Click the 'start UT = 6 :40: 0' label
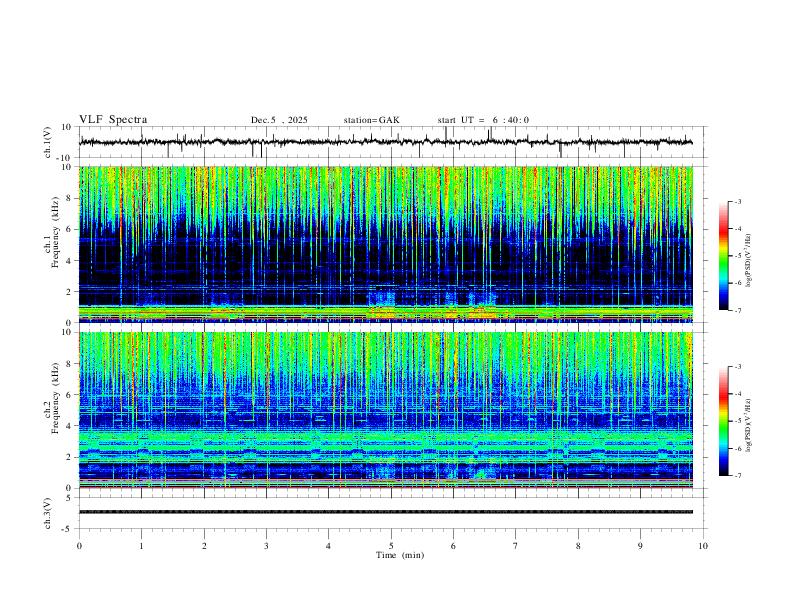Image resolution: width=792 pixels, height=612 pixels. pos(483,120)
